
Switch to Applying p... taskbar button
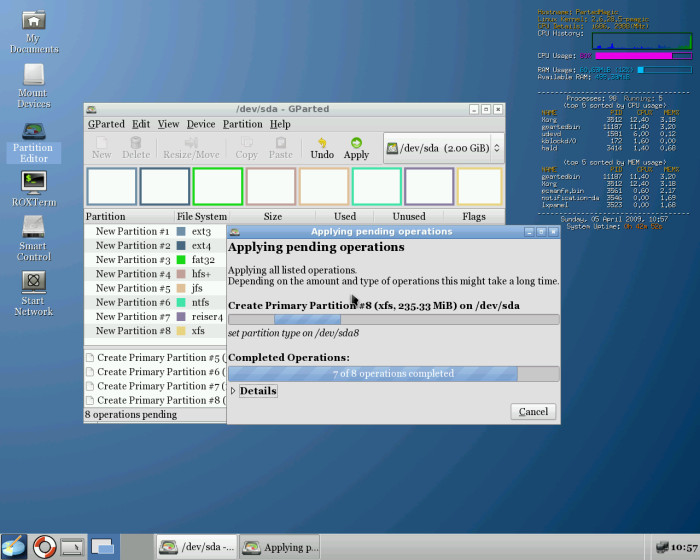[280, 547]
